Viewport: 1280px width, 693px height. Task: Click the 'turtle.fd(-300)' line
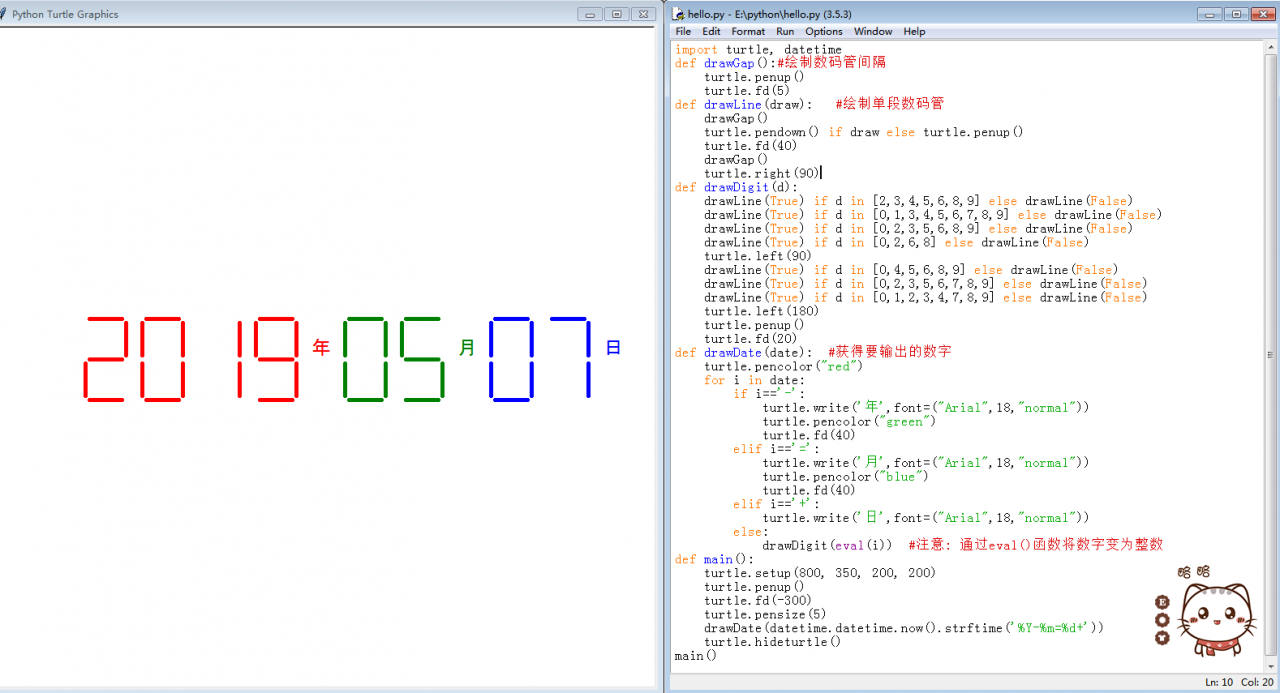click(758, 600)
